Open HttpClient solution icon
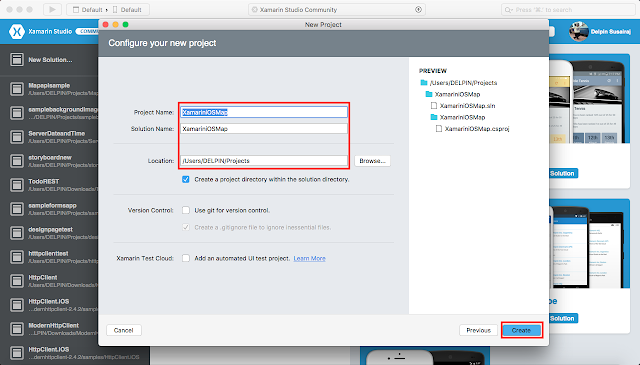The image size is (640, 365). click(17, 281)
